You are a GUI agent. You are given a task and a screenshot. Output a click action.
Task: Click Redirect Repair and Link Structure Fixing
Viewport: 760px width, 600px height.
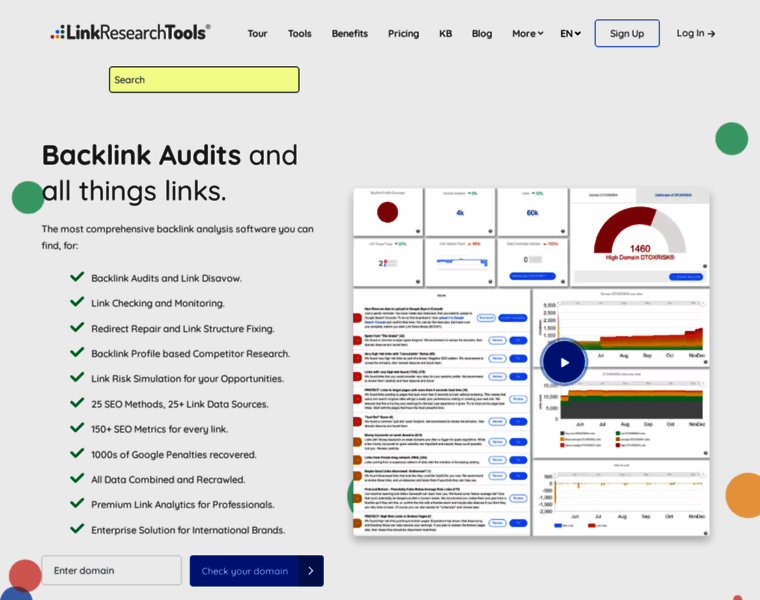[183, 329]
